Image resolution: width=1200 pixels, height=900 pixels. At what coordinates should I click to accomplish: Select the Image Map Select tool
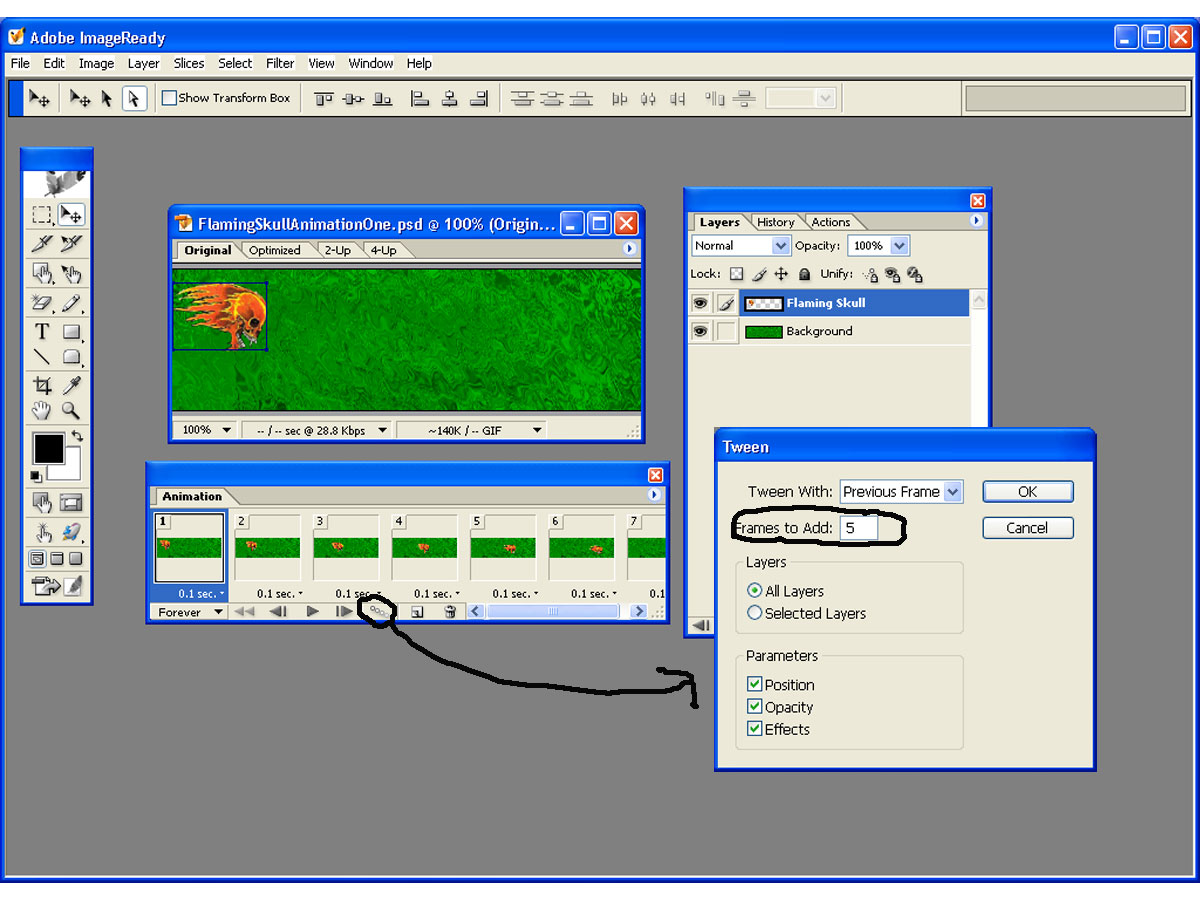[x=71, y=273]
